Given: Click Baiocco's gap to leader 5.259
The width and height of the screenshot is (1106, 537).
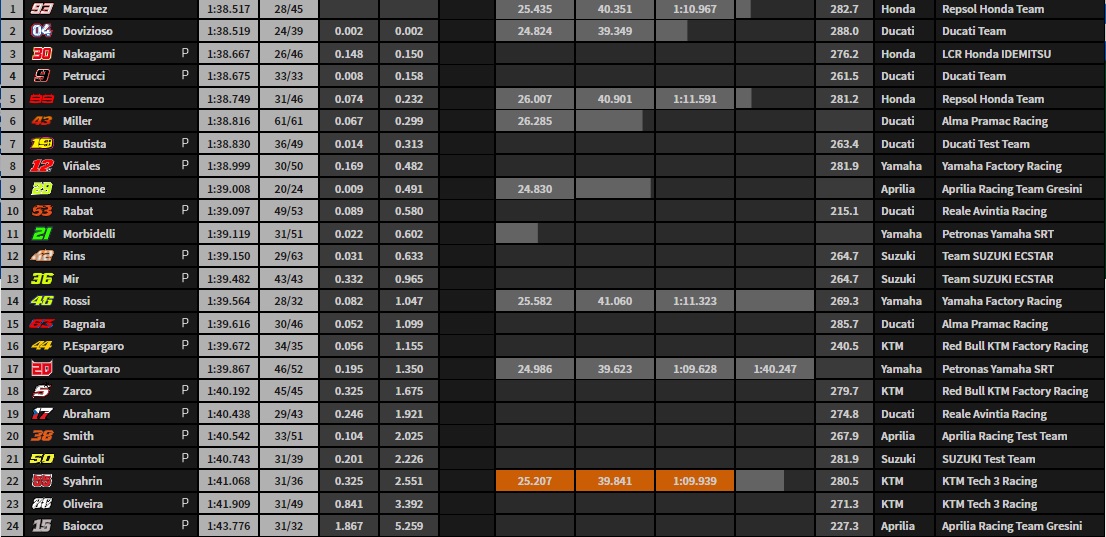Looking at the screenshot, I should tap(409, 526).
